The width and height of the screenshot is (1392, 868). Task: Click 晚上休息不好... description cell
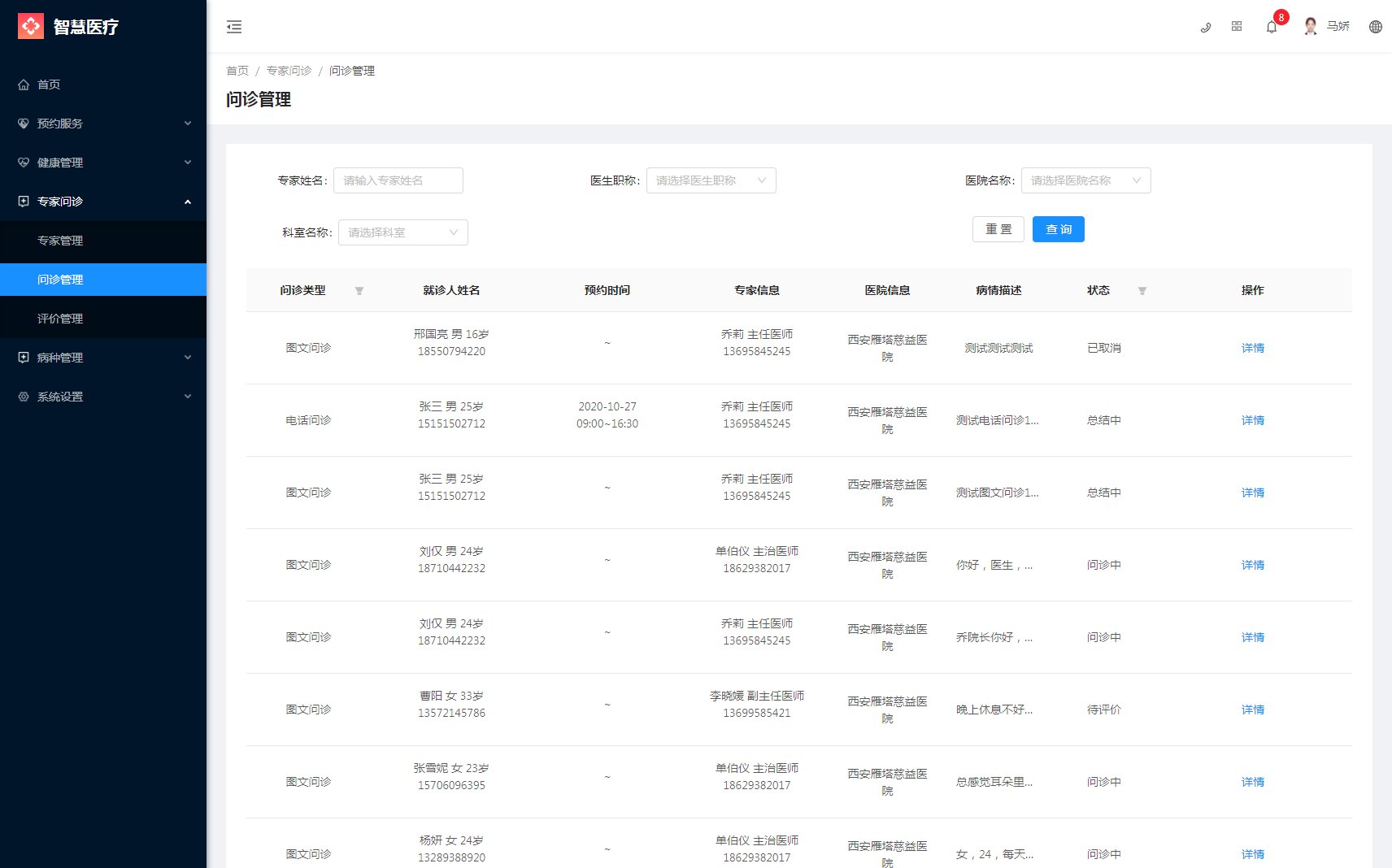(x=994, y=710)
